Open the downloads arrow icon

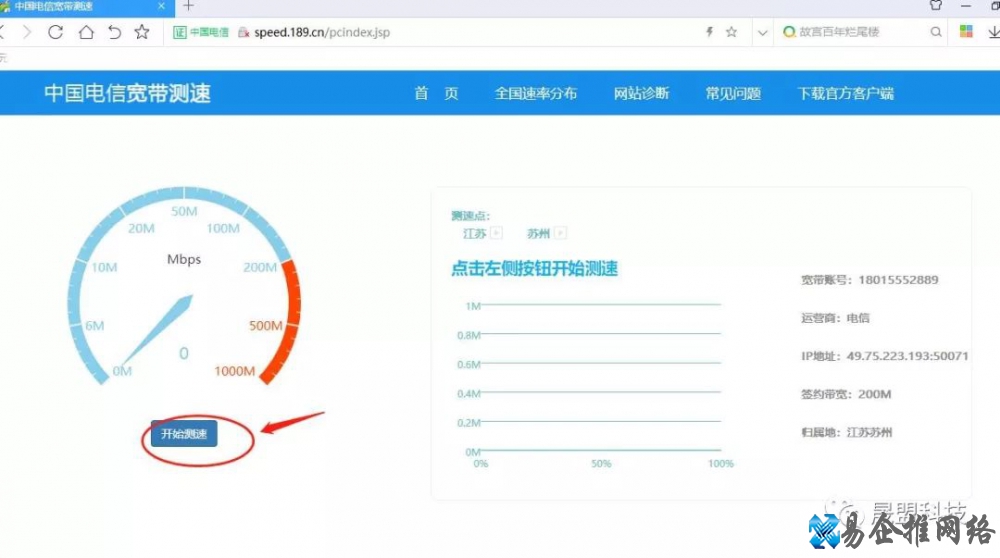(x=994, y=32)
